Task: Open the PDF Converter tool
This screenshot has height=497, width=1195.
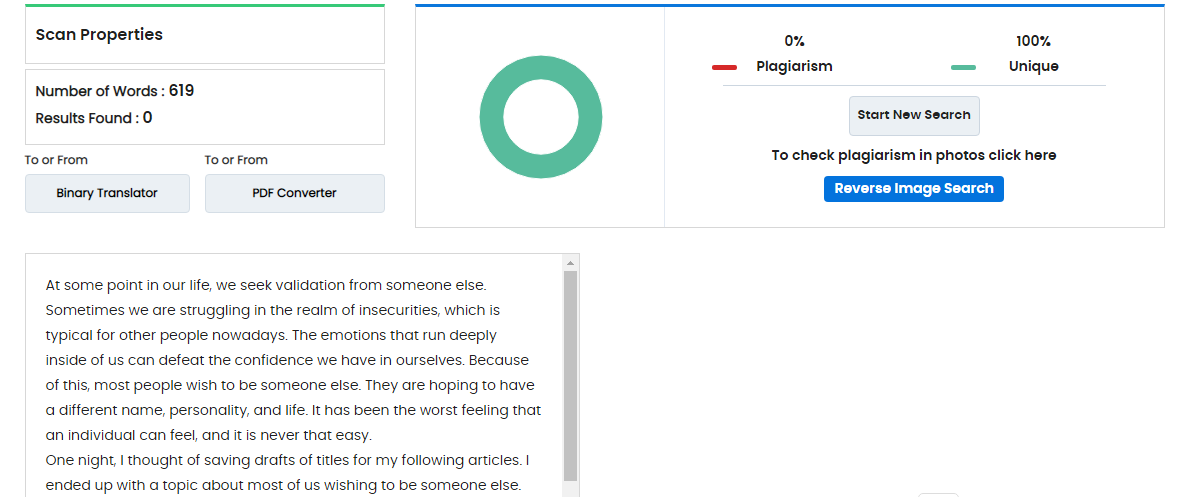Action: (x=294, y=194)
